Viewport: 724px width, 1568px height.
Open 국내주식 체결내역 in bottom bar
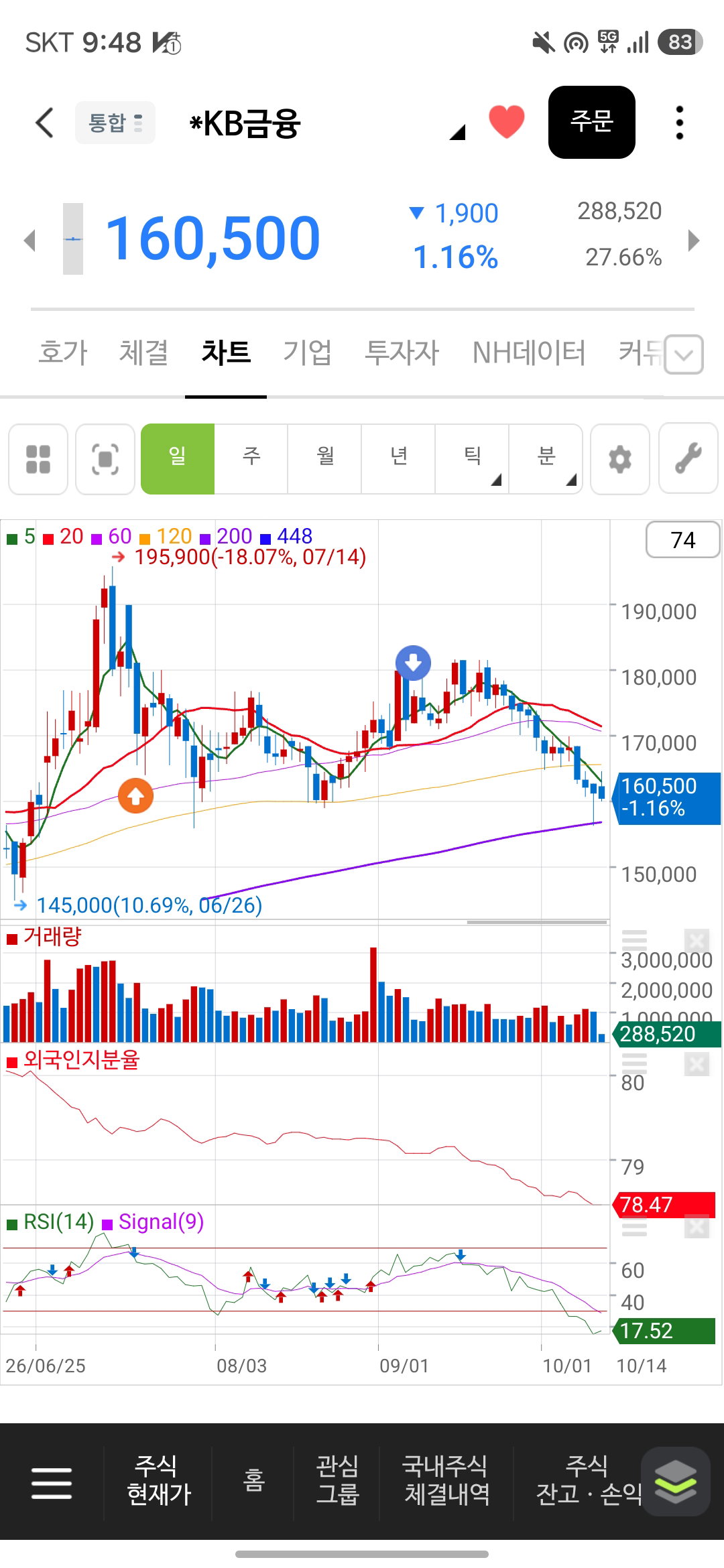pyautogui.click(x=446, y=1480)
